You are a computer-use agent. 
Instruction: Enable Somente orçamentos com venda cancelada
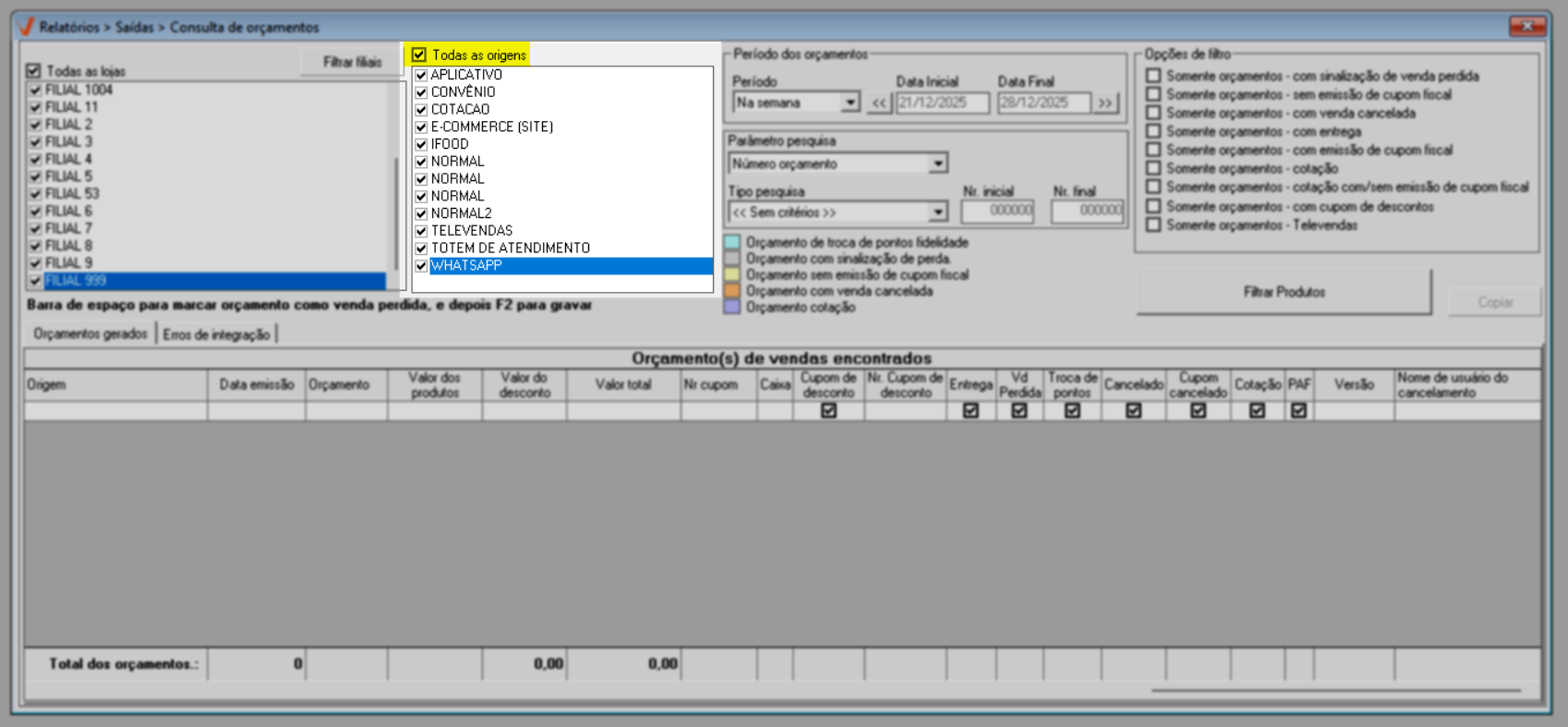click(1153, 113)
